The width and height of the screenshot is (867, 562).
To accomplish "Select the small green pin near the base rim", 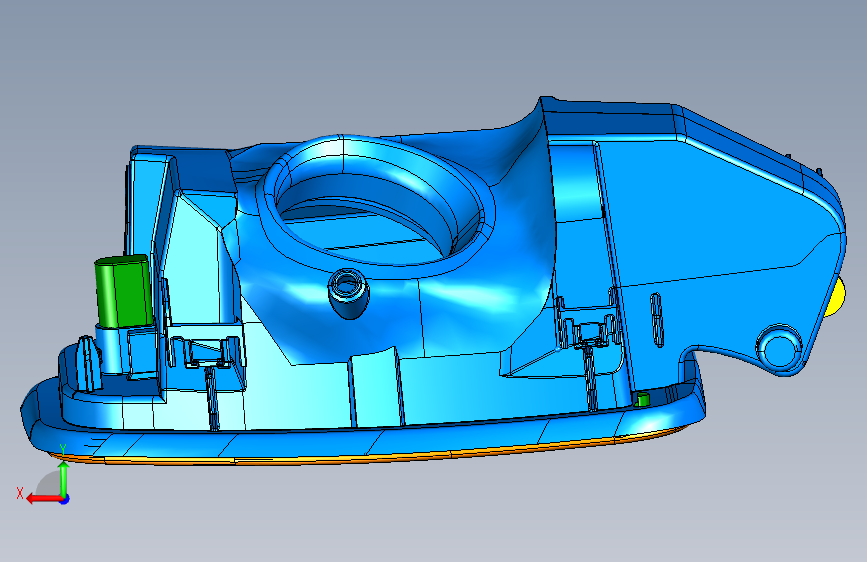I will tap(643, 399).
